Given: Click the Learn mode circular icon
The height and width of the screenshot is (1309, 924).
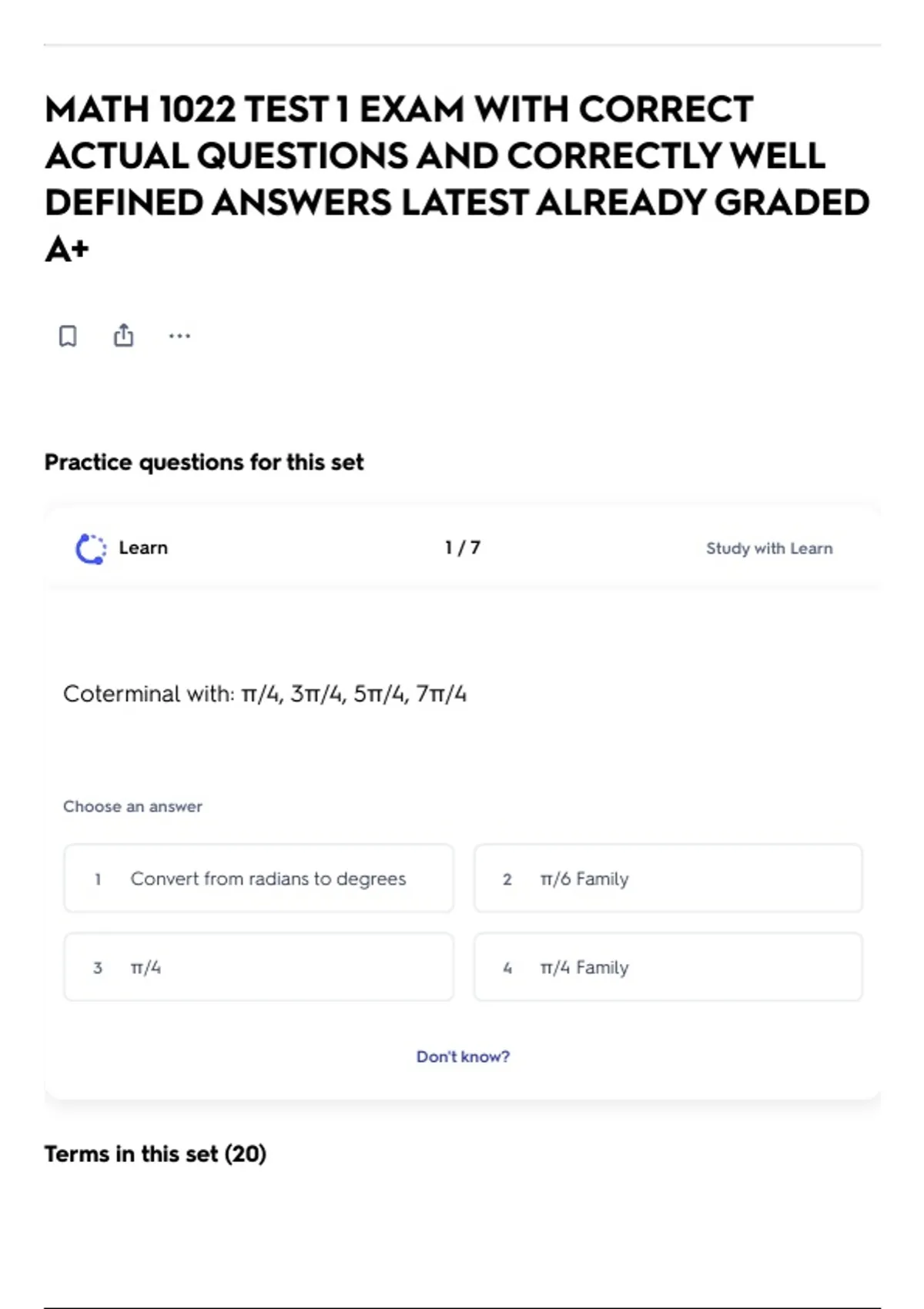Looking at the screenshot, I should (91, 548).
